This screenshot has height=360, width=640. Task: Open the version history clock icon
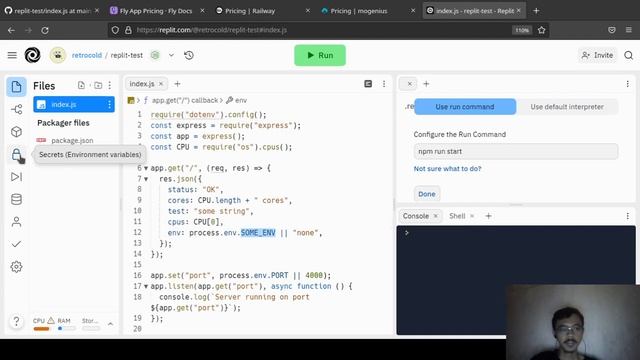189,55
